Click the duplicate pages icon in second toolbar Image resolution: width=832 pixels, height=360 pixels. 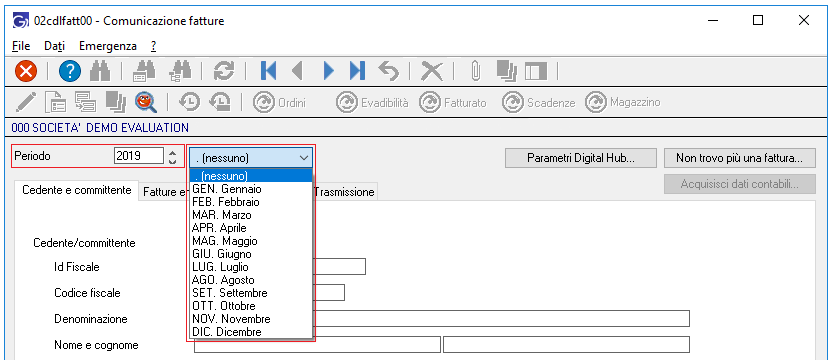pos(115,101)
